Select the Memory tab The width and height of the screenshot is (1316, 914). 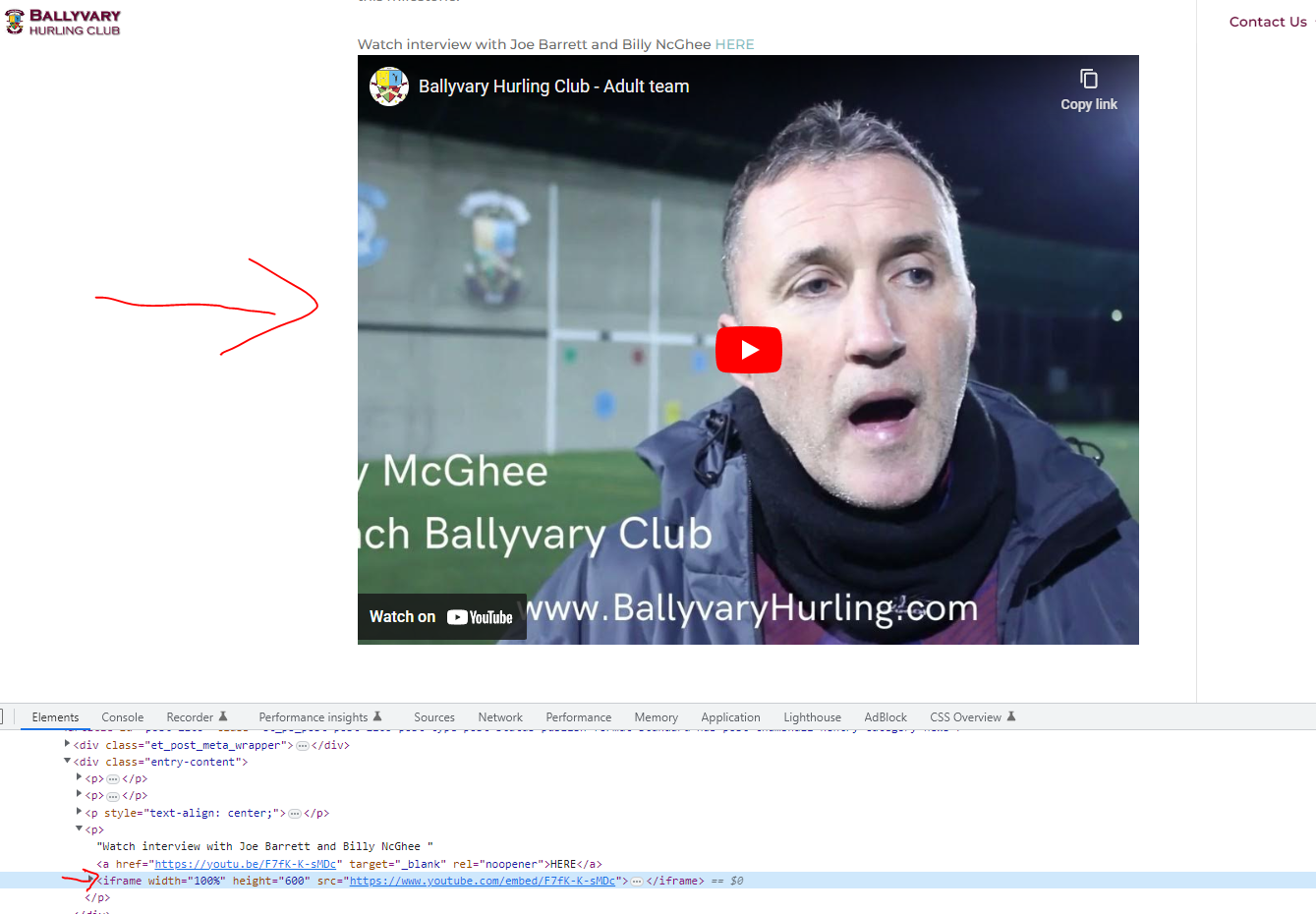click(x=657, y=717)
